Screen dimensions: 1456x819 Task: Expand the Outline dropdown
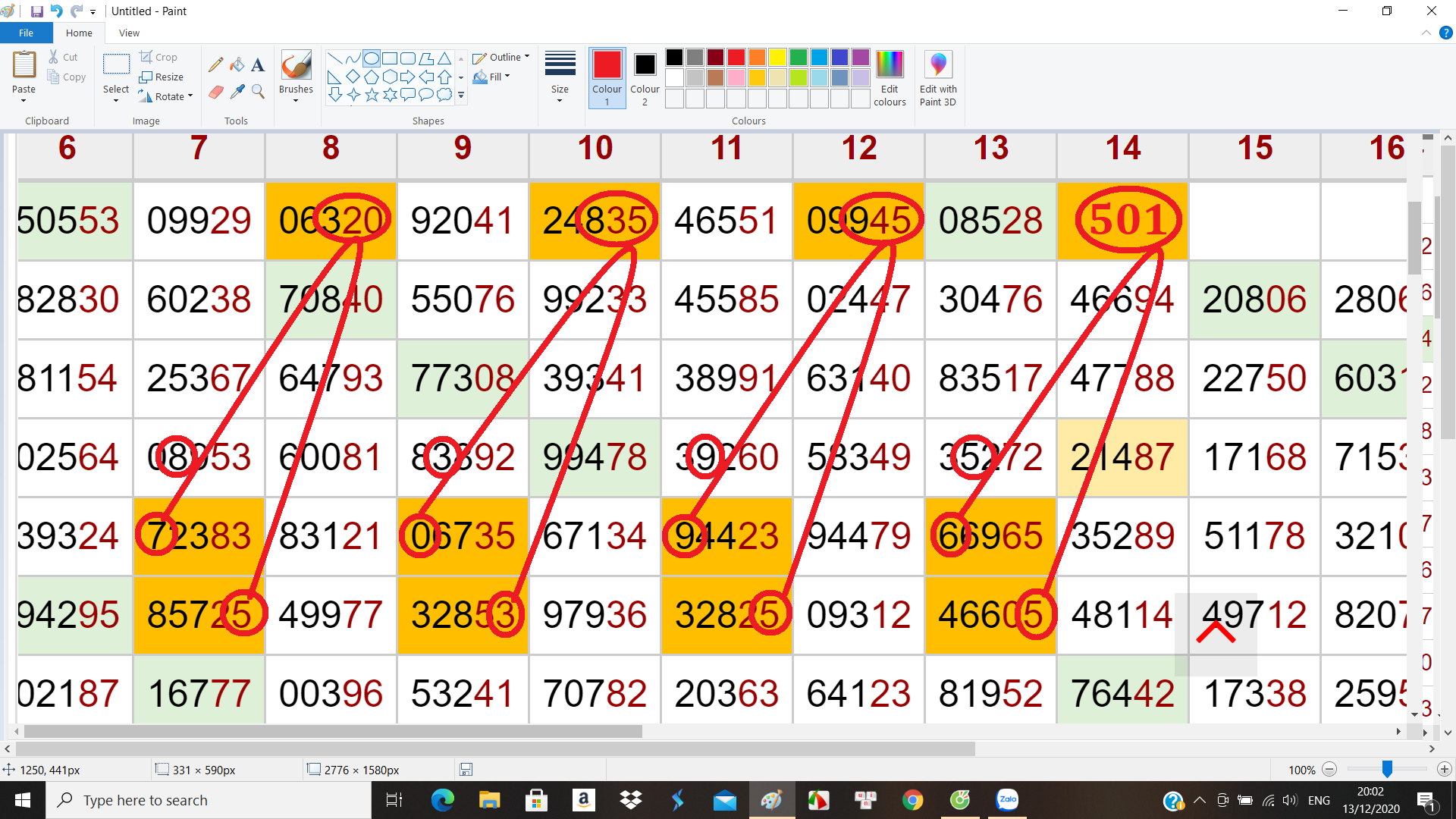click(501, 58)
